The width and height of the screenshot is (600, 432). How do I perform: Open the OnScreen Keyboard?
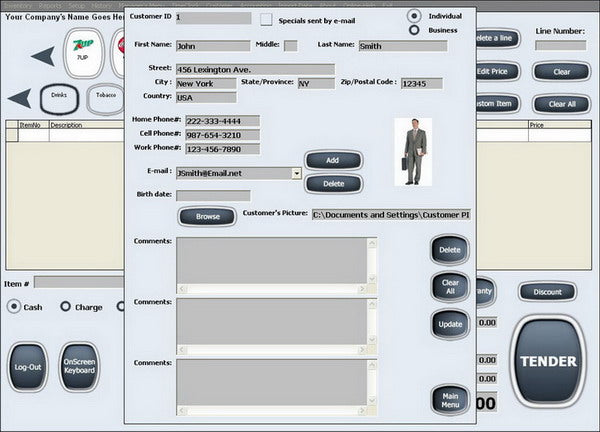click(x=79, y=367)
